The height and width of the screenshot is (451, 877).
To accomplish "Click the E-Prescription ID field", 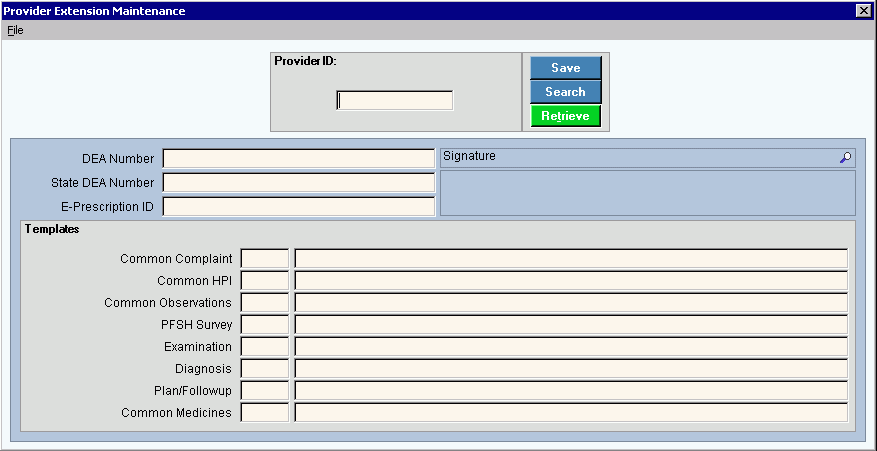I will click(x=299, y=207).
